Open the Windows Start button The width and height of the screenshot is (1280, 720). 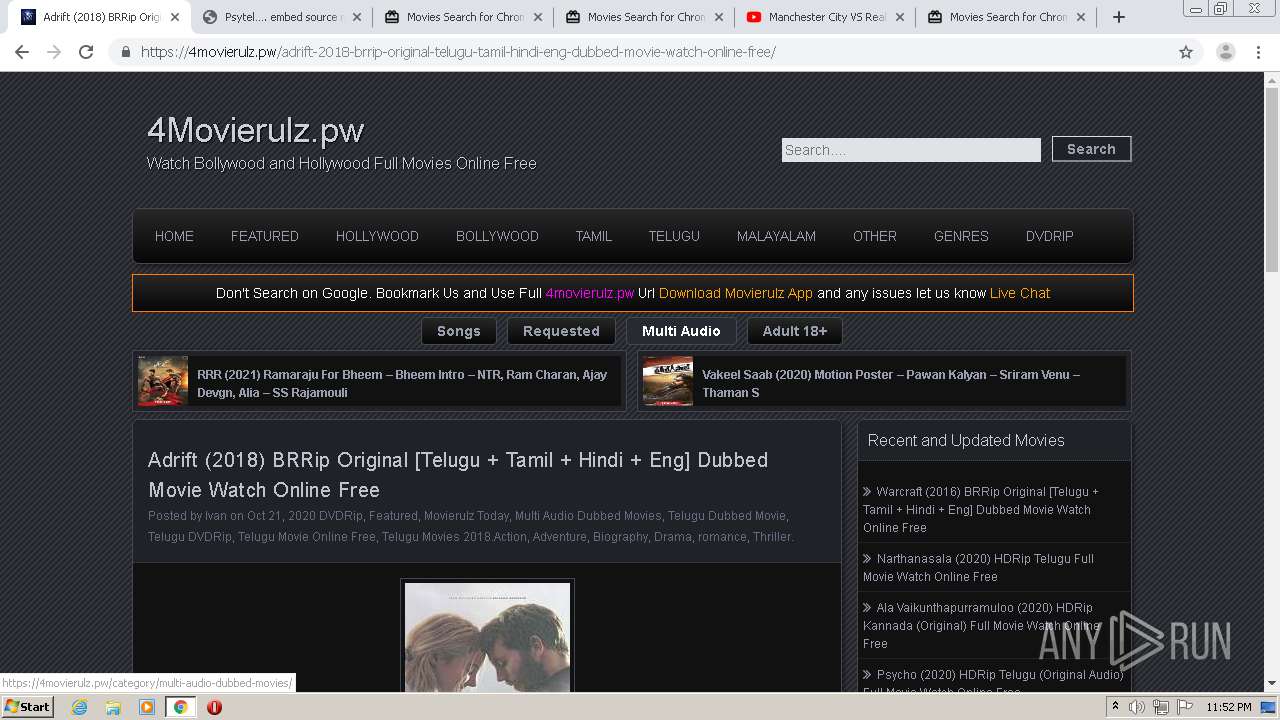pos(27,706)
